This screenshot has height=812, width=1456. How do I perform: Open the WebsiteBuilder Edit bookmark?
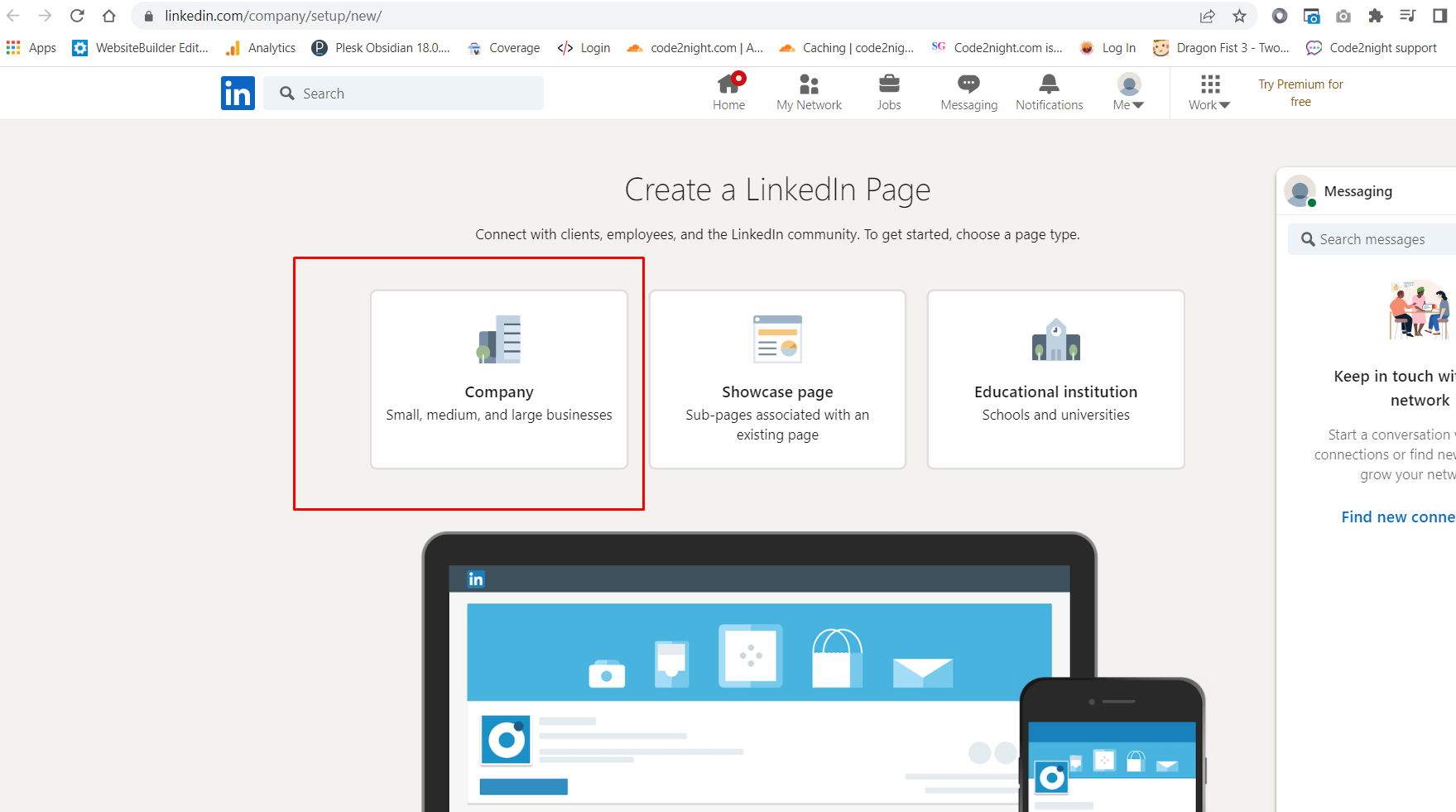140,48
